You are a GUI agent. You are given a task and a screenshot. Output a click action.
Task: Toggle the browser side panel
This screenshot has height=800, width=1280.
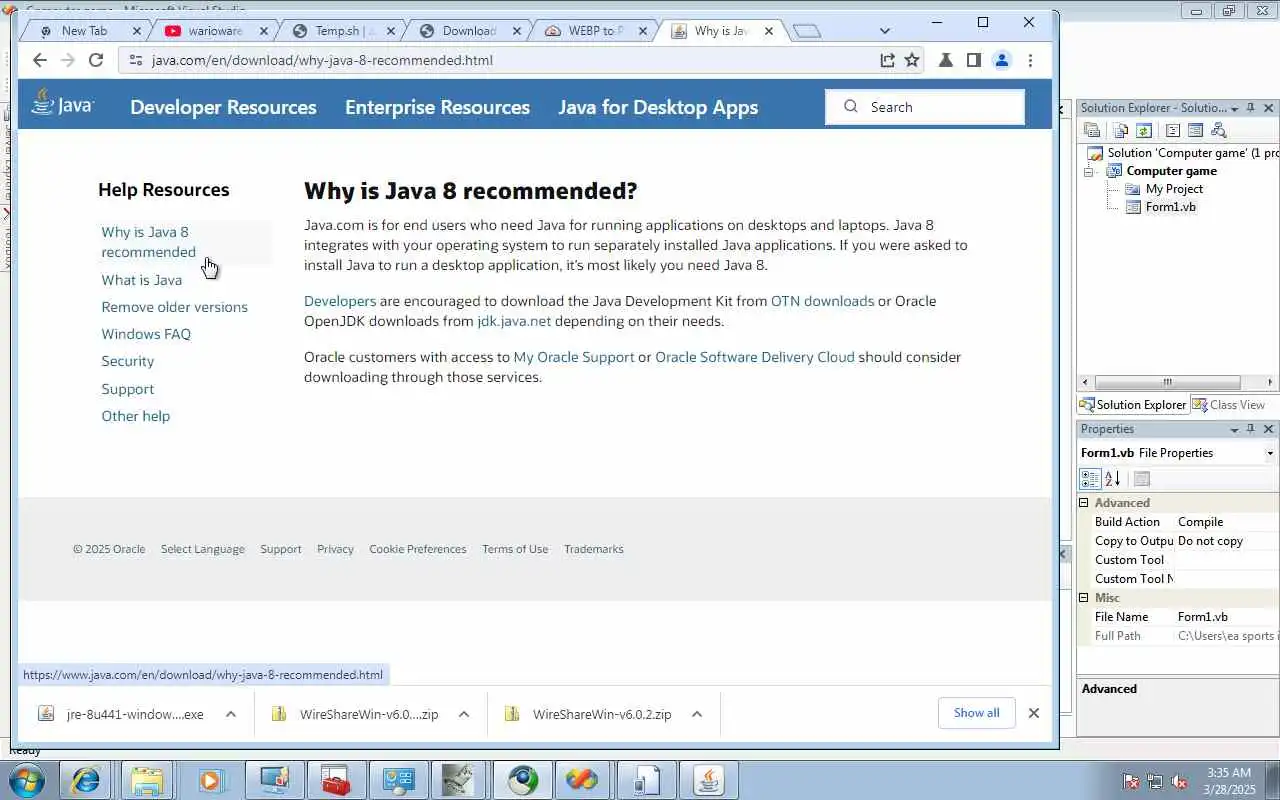pos(973,60)
